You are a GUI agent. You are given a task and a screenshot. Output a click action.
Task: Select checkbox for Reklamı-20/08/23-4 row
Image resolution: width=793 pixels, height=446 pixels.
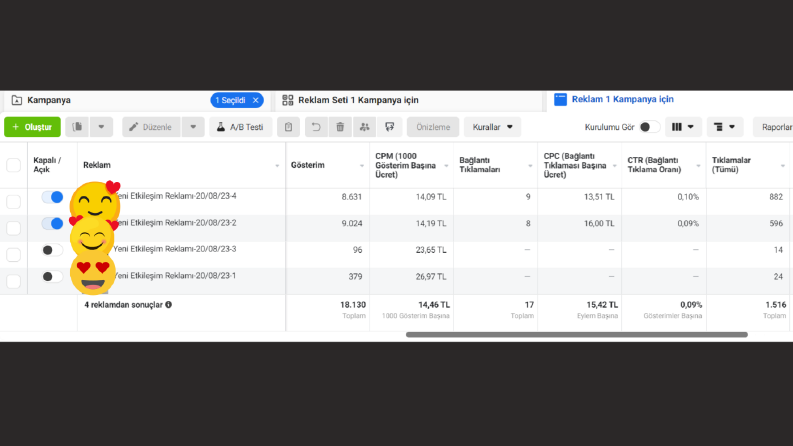(14, 202)
